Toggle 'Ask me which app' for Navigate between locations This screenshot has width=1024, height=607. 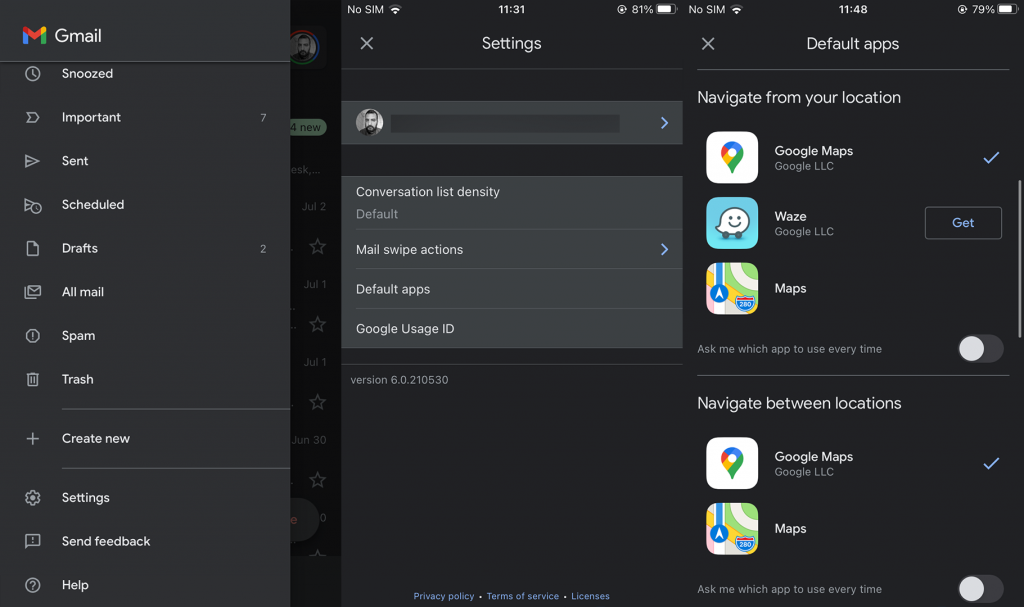(x=980, y=589)
